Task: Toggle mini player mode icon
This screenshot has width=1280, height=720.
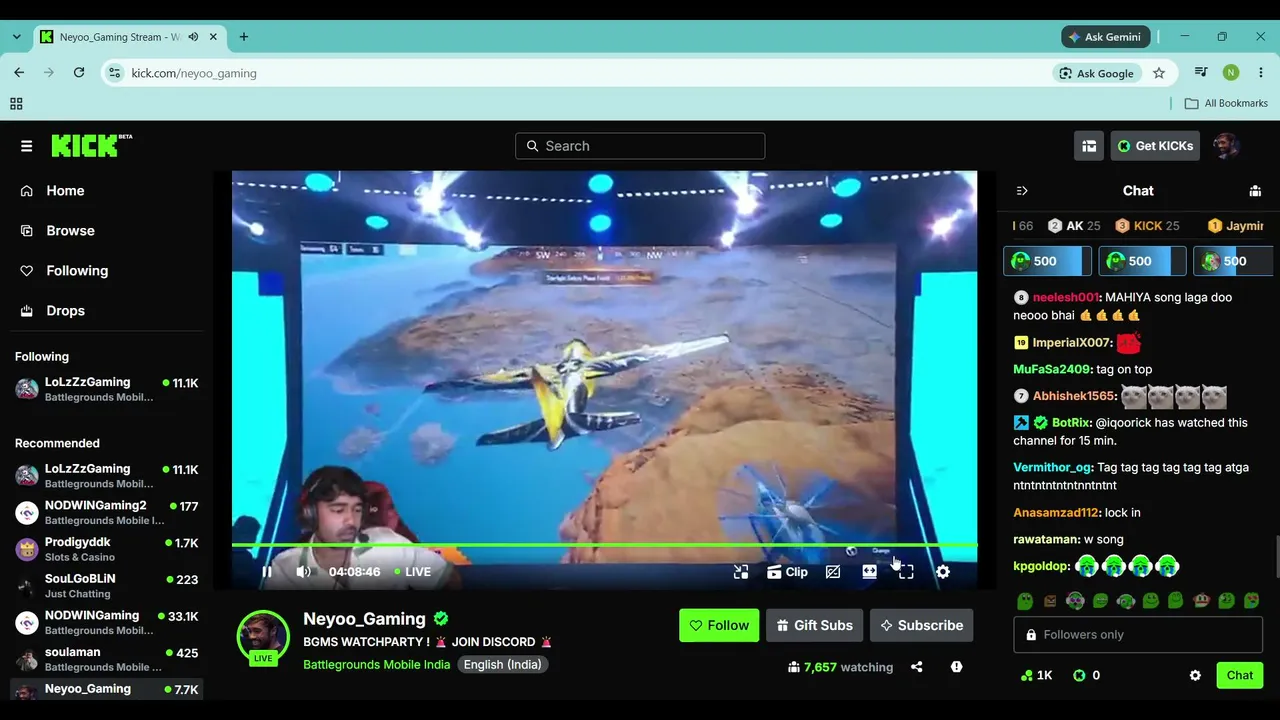Action: pos(741,572)
